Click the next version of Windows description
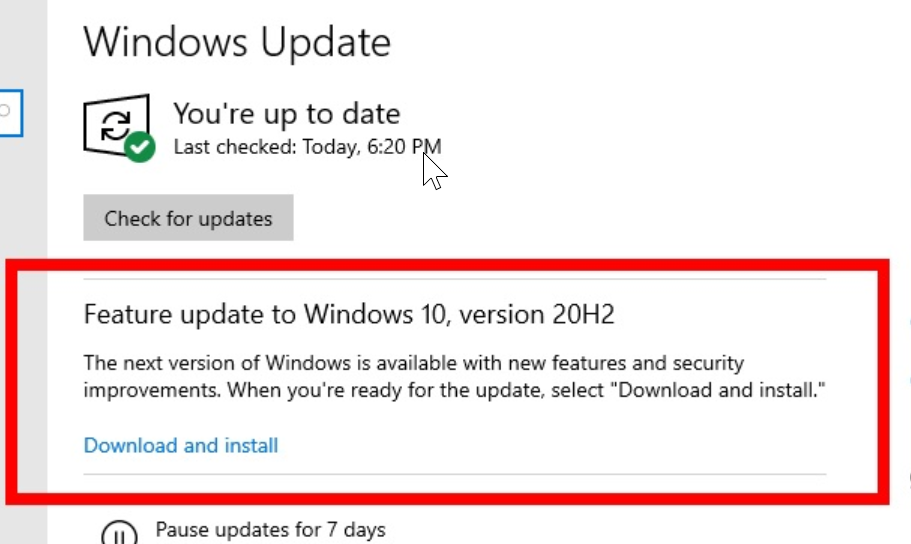This screenshot has height=544, width=911. pyautogui.click(x=413, y=362)
